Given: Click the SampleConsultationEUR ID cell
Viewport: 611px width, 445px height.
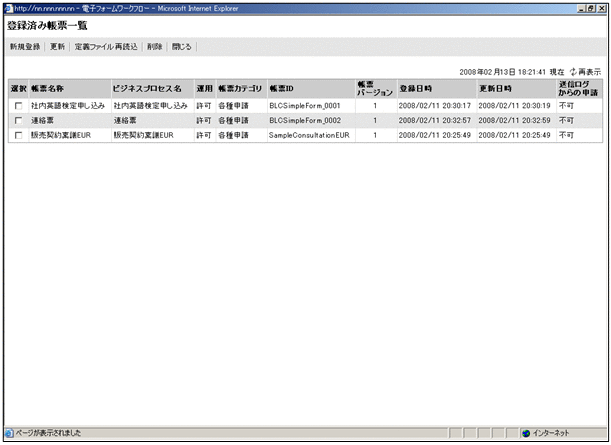Looking at the screenshot, I should pyautogui.click(x=309, y=135).
